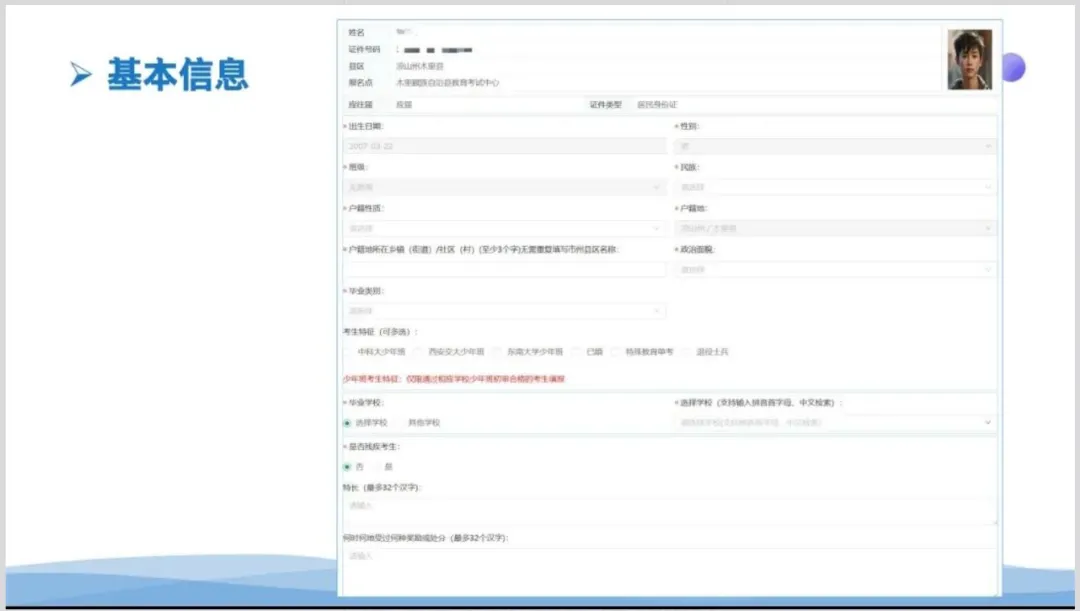Open the 选择学校 search dropdown
Screen dimensions: 1080x611
835,422
